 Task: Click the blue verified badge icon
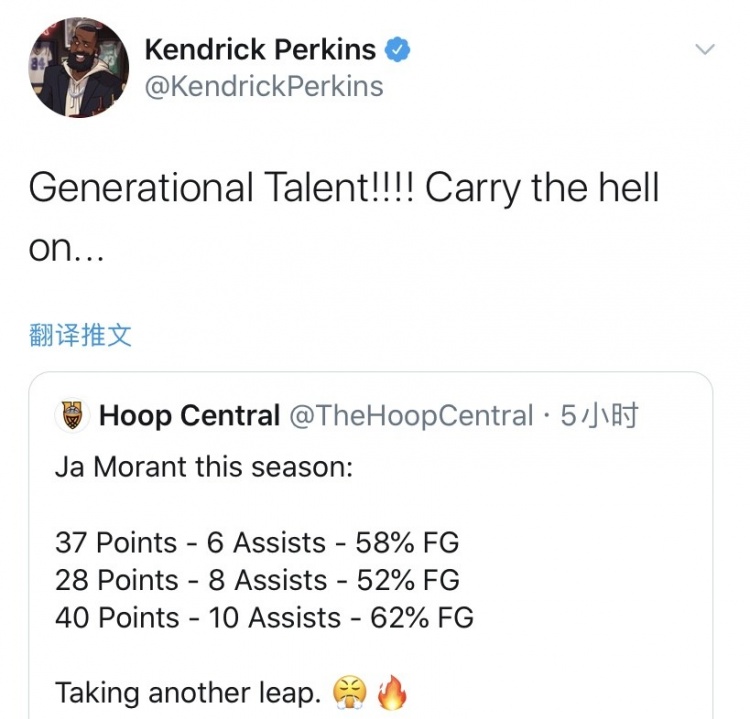(399, 49)
